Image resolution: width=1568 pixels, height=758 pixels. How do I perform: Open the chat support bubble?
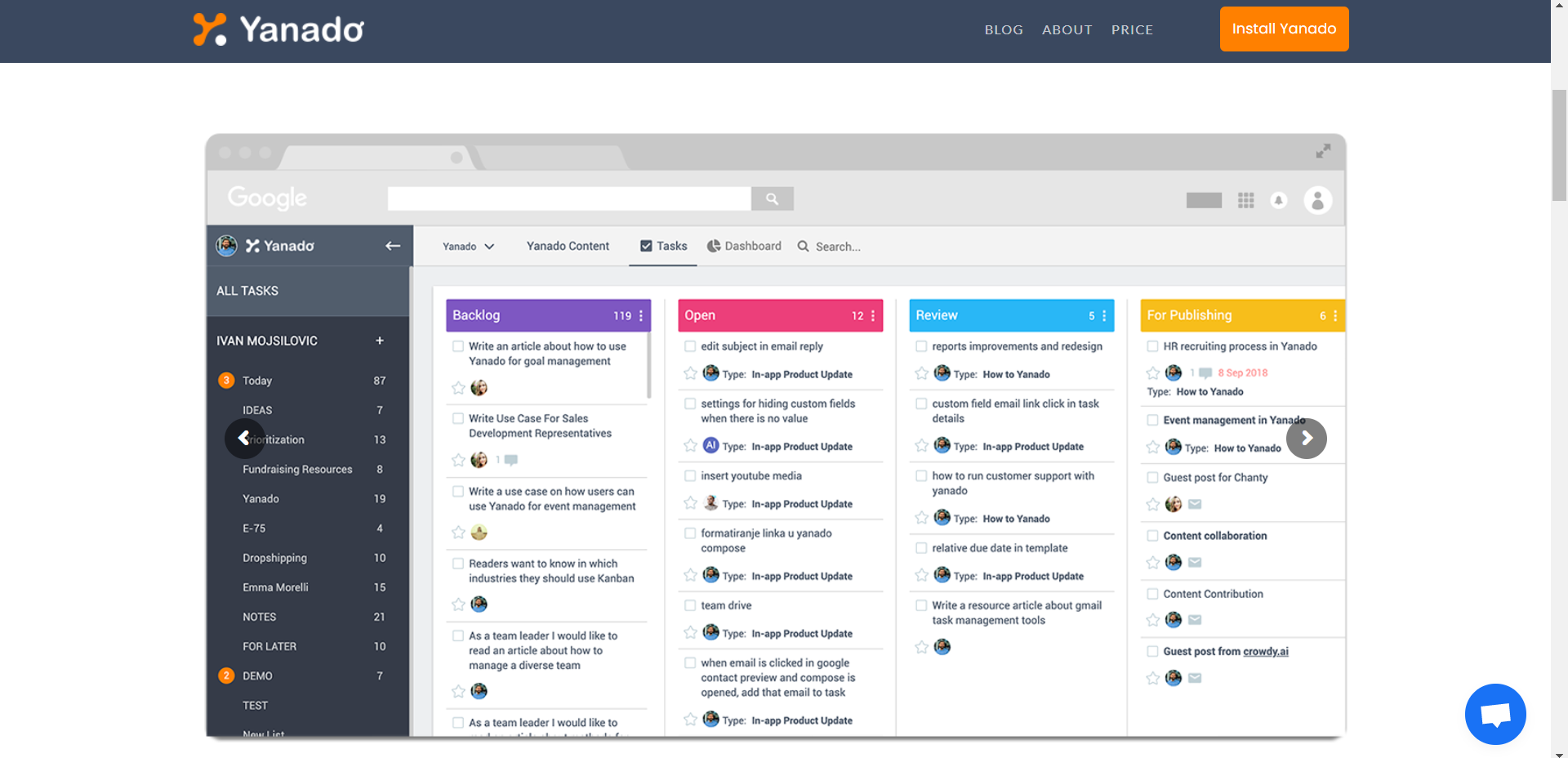click(1495, 714)
